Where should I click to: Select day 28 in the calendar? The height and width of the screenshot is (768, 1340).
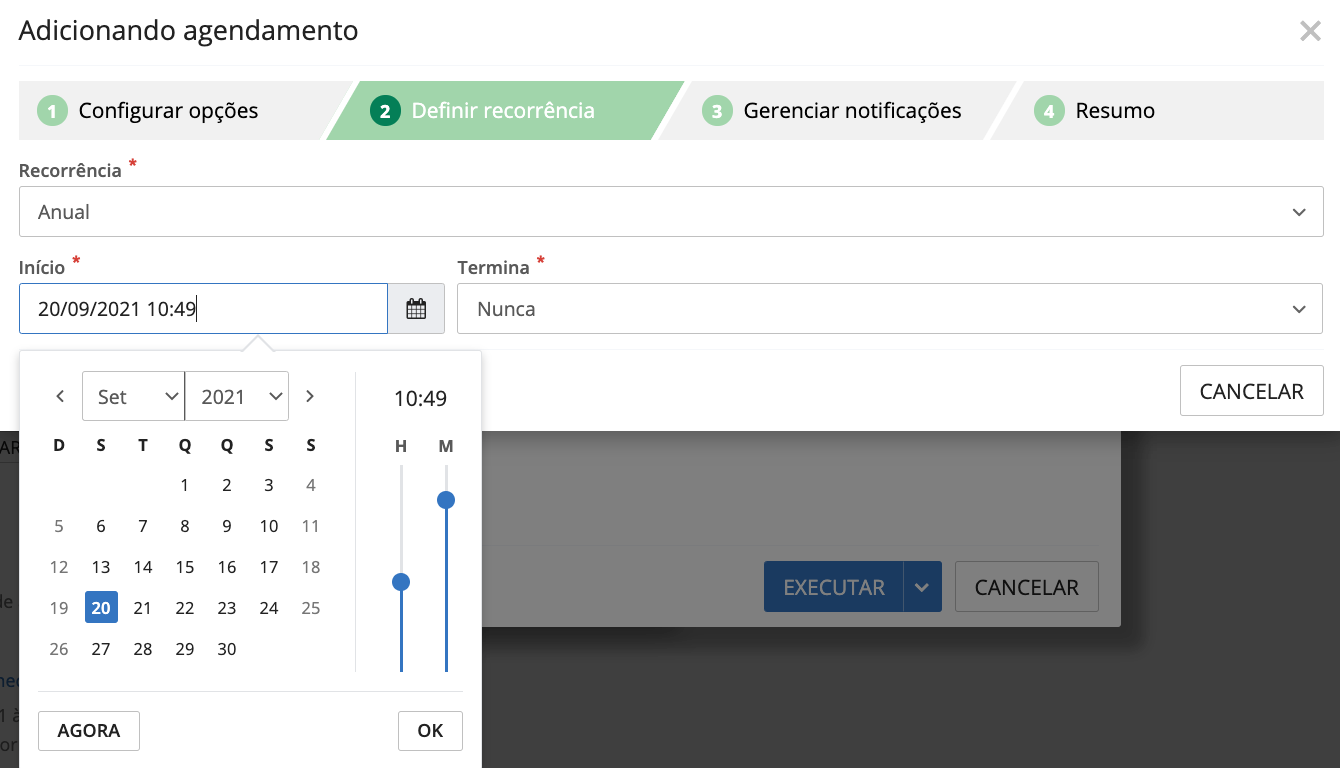tap(143, 649)
